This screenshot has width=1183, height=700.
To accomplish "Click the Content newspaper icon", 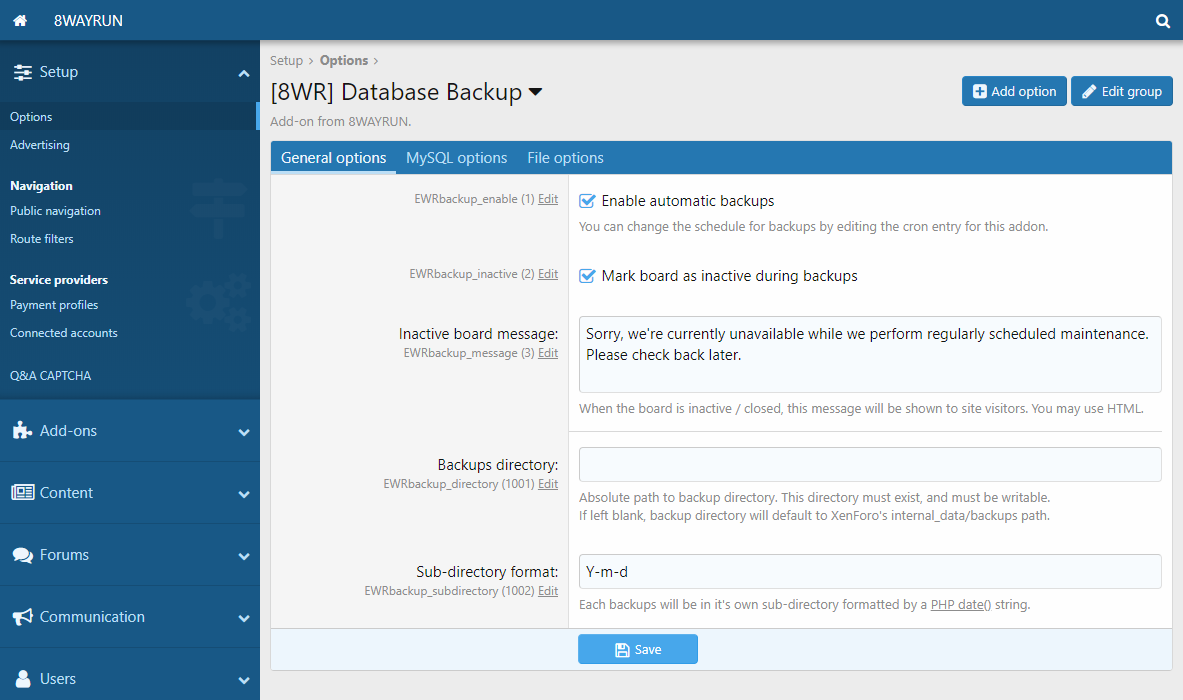I will tap(22, 493).
